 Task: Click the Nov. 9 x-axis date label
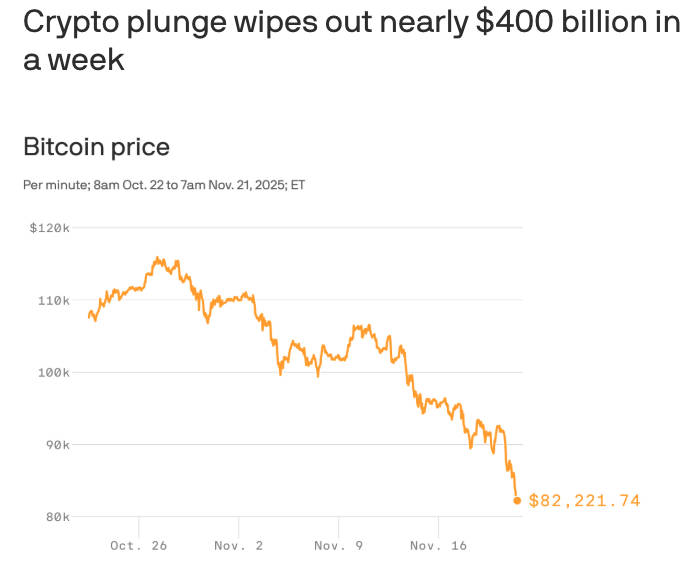[338, 546]
